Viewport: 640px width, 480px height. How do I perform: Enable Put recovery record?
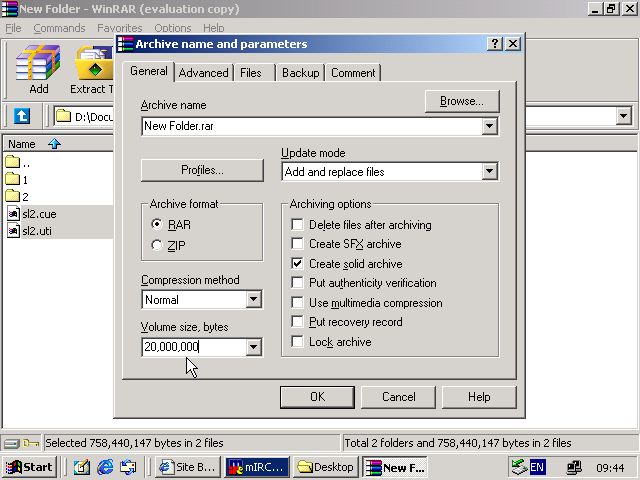298,322
